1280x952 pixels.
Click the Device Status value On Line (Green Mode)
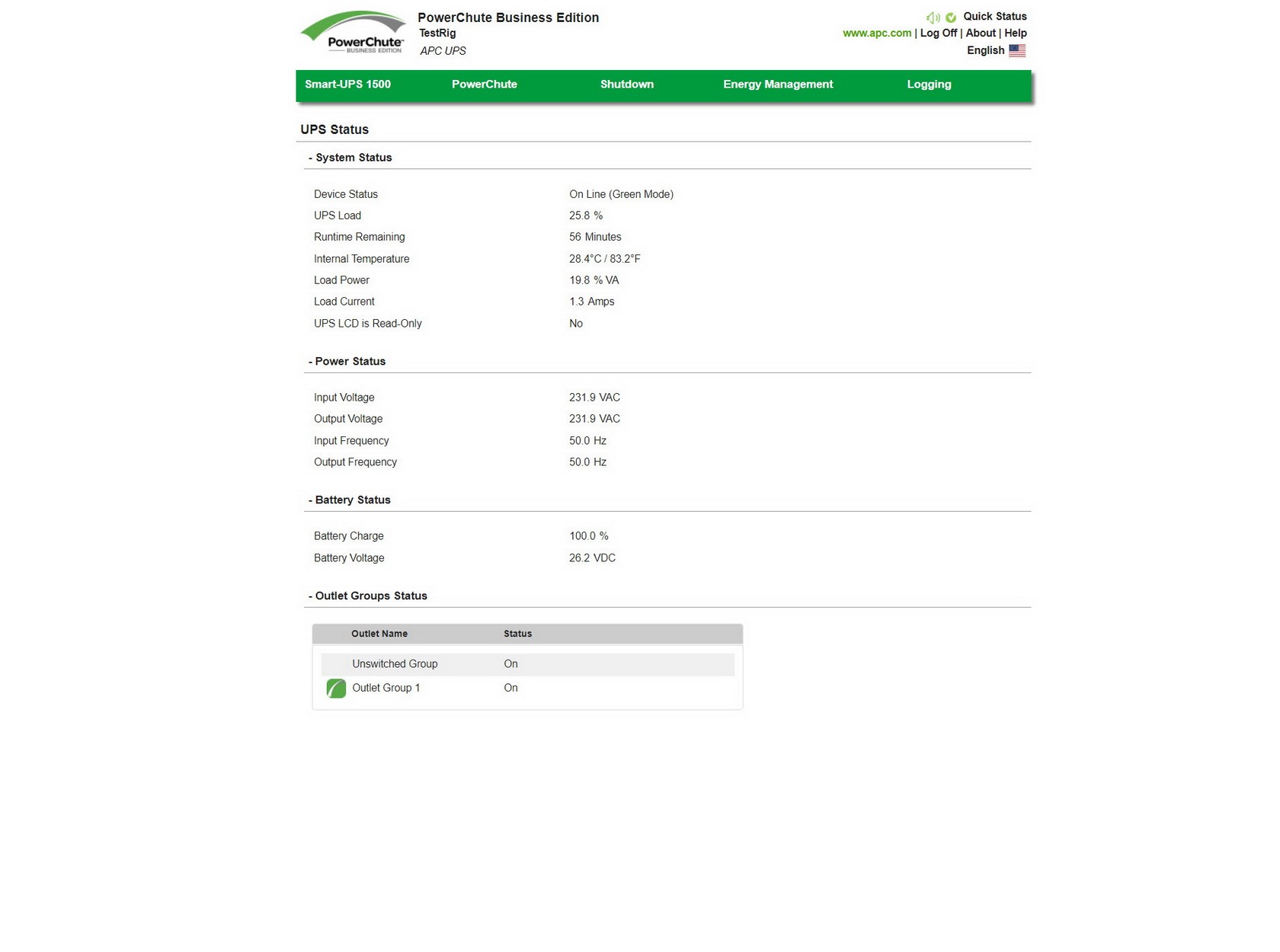click(621, 194)
